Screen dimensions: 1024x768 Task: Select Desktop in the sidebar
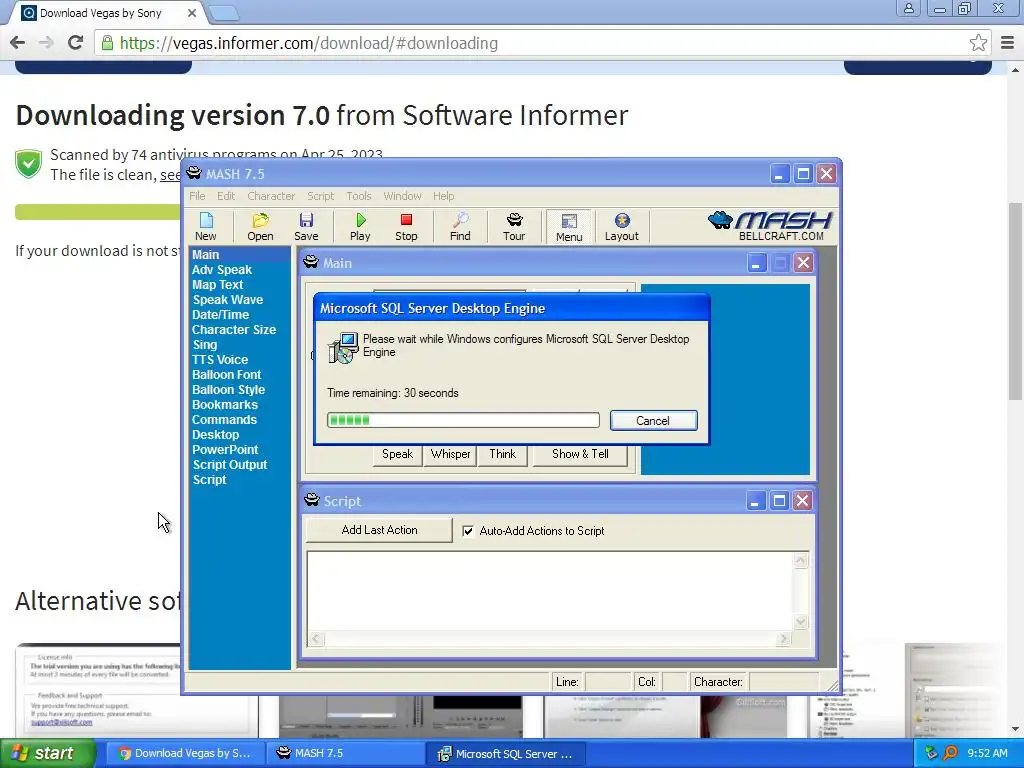[x=216, y=435]
